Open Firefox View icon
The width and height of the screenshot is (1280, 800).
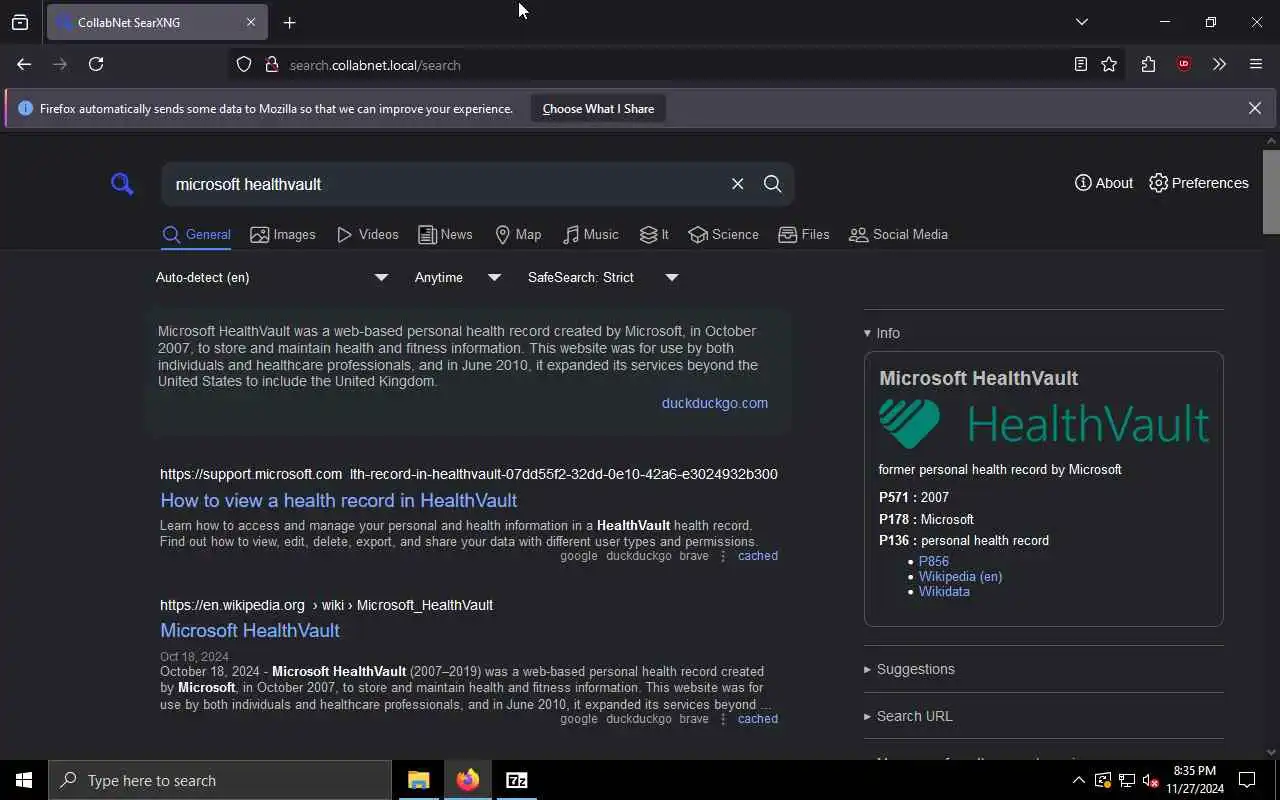(x=20, y=22)
